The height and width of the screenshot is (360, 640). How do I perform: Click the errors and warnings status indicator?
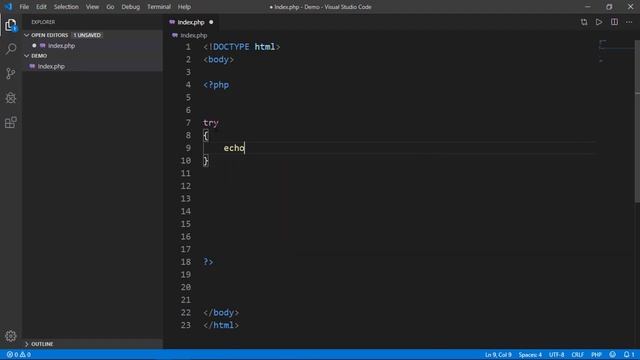19,355
